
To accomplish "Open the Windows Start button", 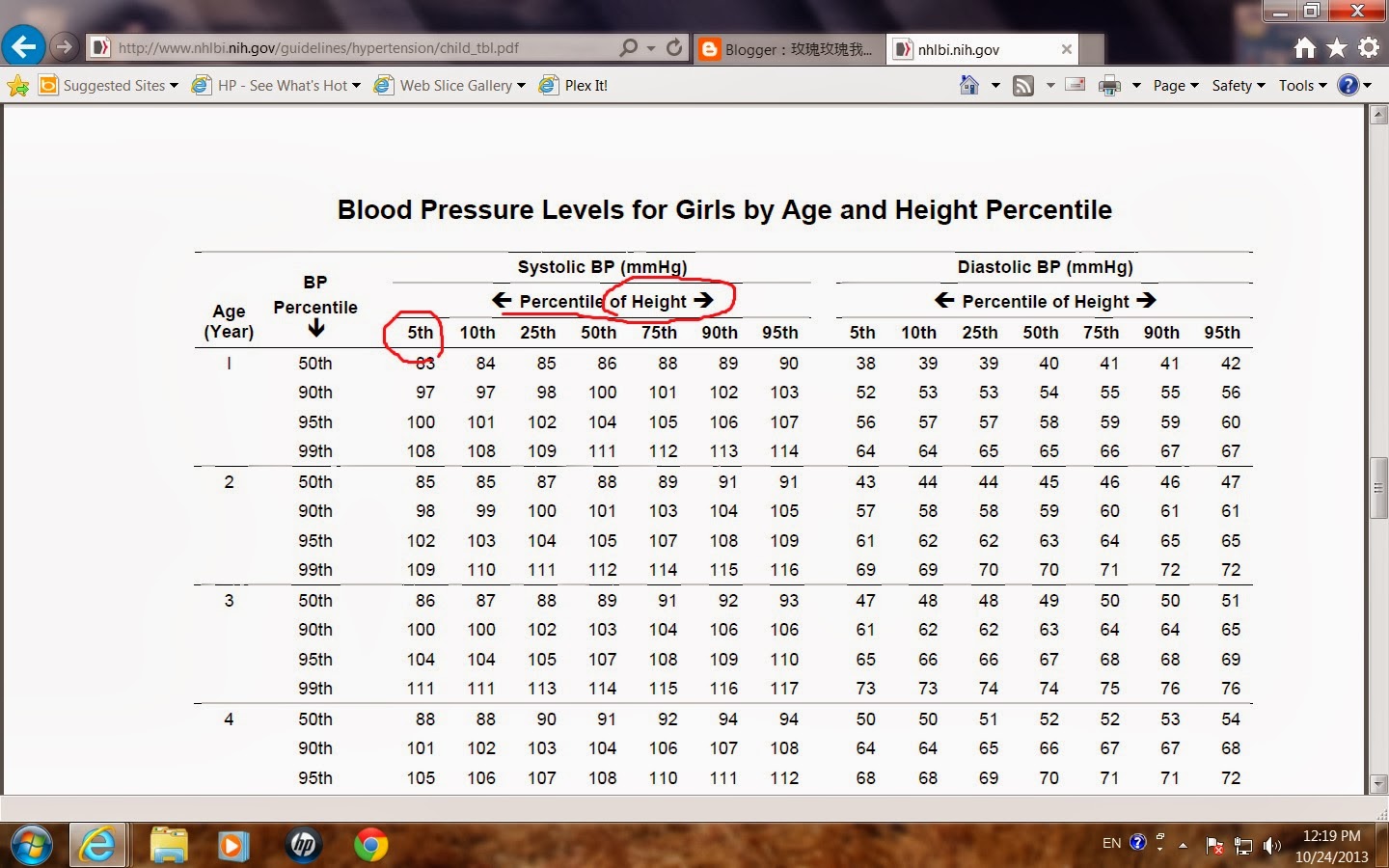I will click(31, 845).
